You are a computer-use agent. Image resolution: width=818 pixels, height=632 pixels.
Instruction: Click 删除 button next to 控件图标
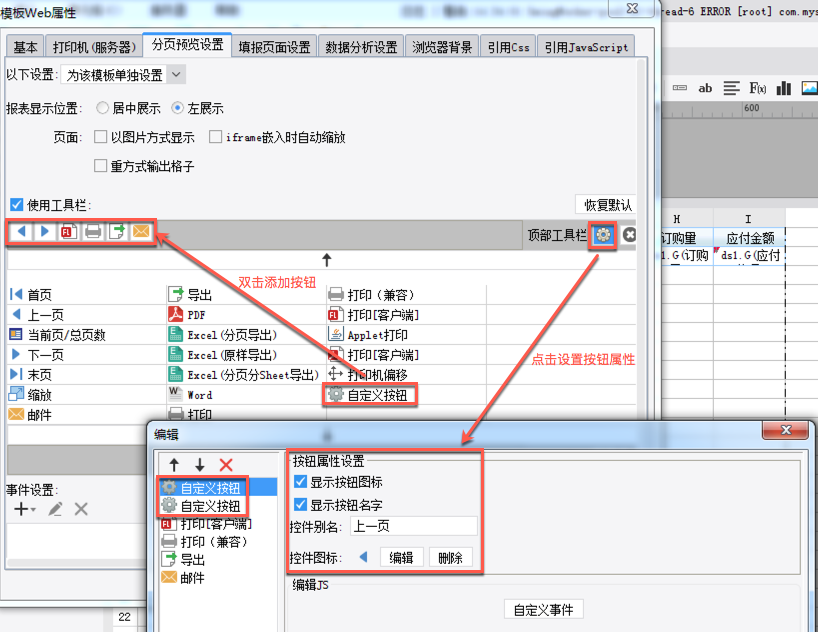451,558
